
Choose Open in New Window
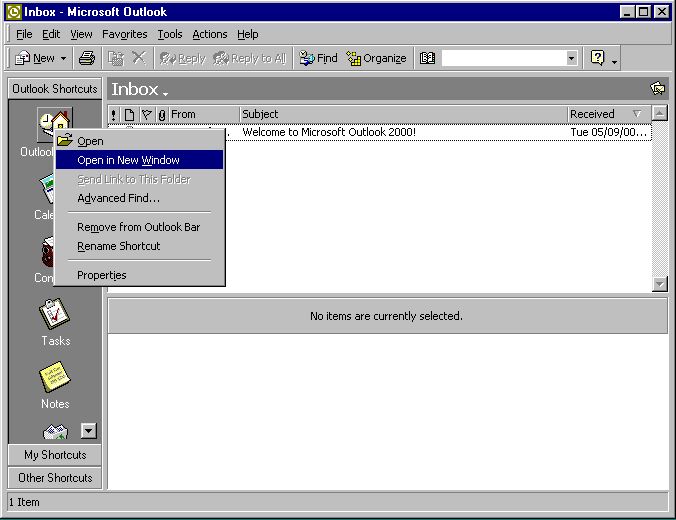tap(139, 160)
